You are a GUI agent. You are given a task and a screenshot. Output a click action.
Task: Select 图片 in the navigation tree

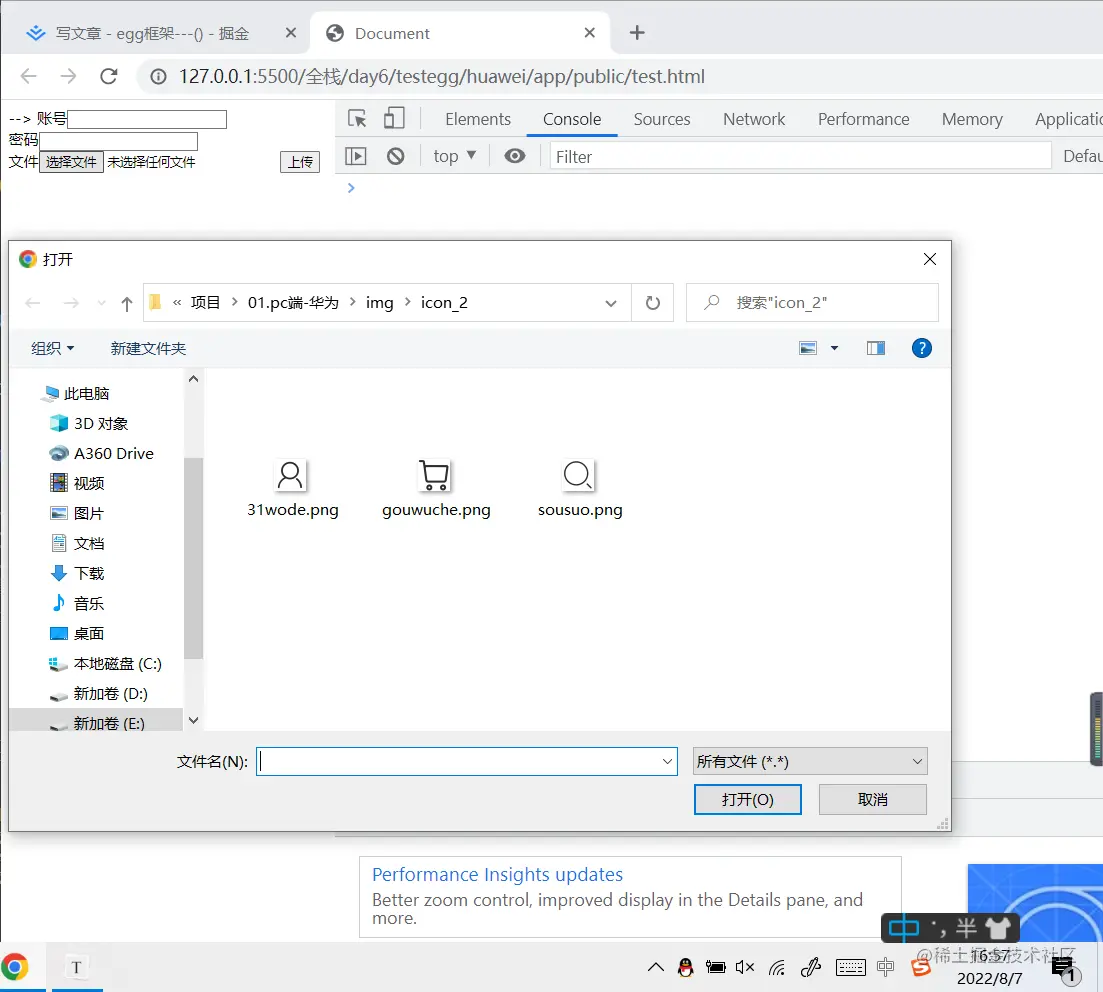77,514
